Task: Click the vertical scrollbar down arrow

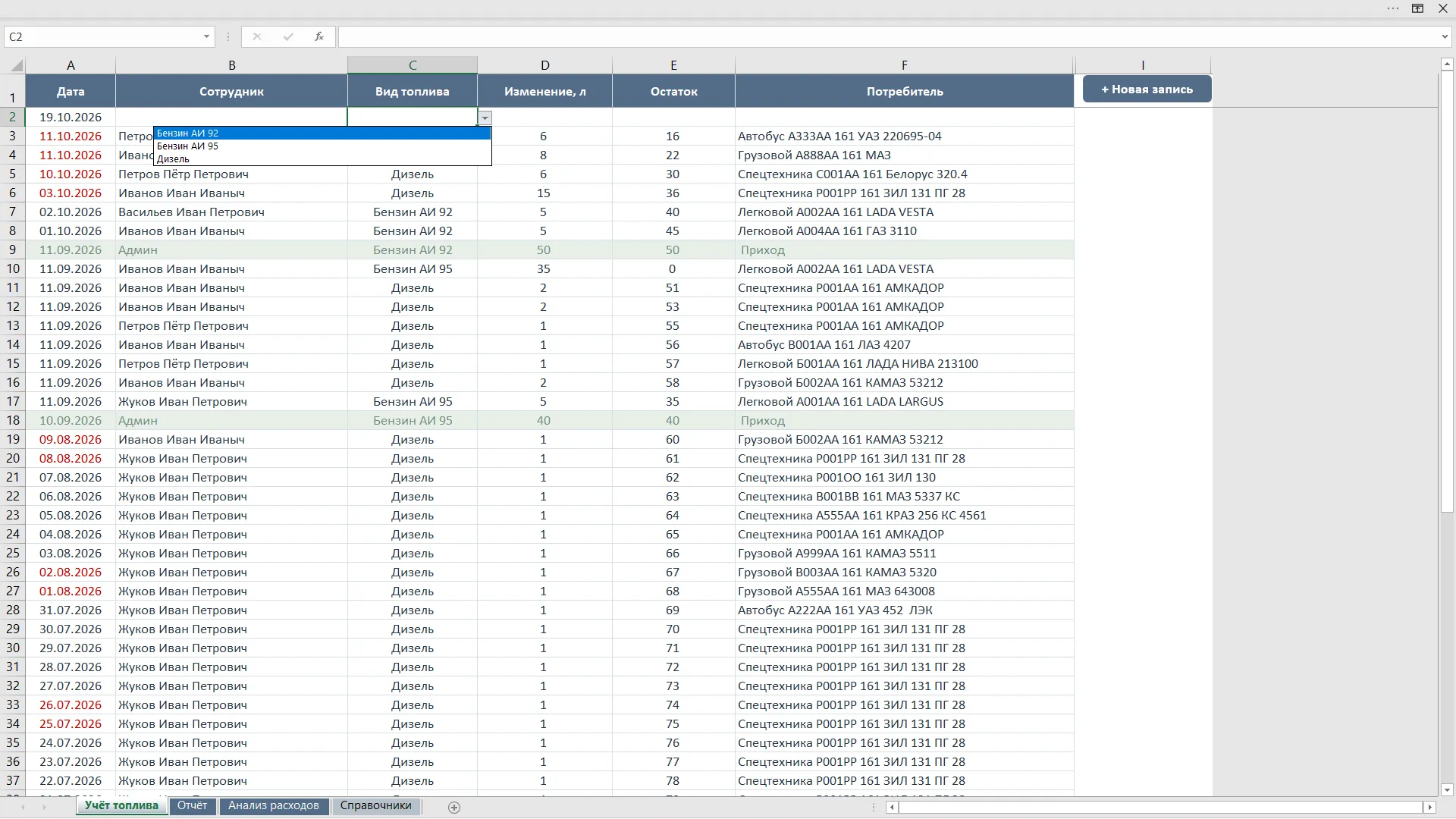Action: 1447,789
